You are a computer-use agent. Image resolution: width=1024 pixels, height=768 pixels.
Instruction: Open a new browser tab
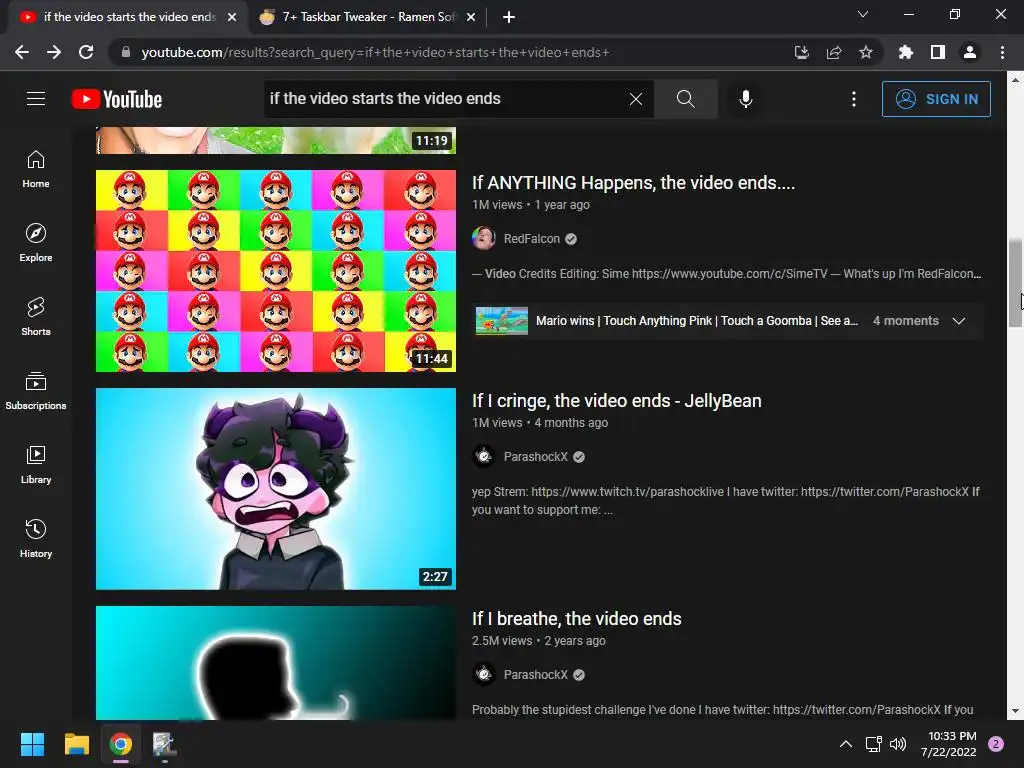point(509,18)
